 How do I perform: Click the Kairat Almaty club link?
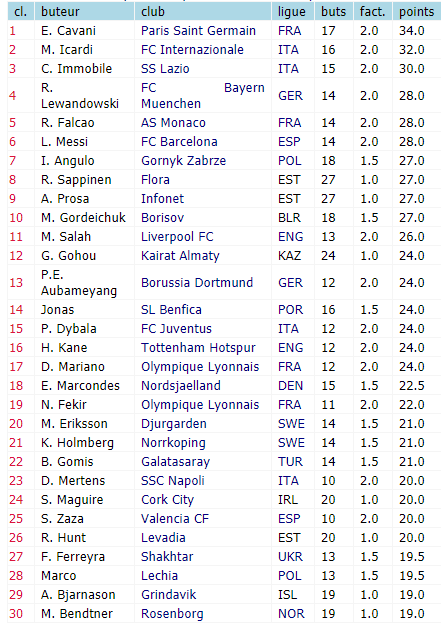click(180, 256)
